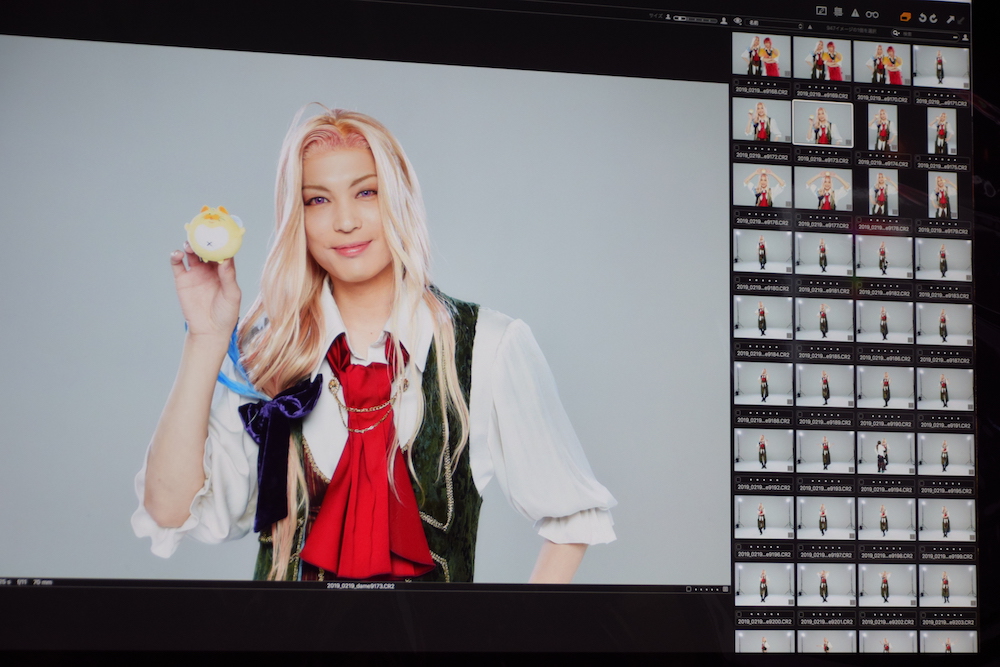The image size is (1000, 667).
Task: Set star rating dots on e9177.CR2
Action: coord(824,218)
